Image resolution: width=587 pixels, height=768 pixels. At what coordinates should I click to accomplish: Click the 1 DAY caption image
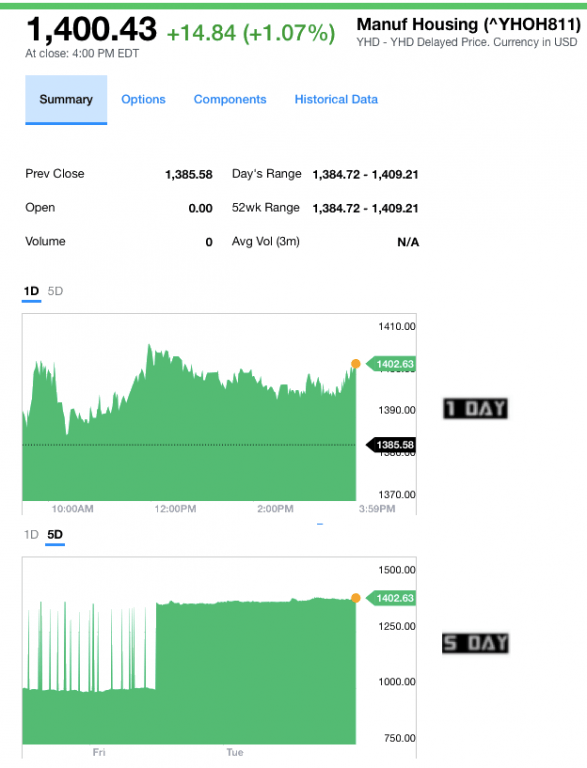475,408
